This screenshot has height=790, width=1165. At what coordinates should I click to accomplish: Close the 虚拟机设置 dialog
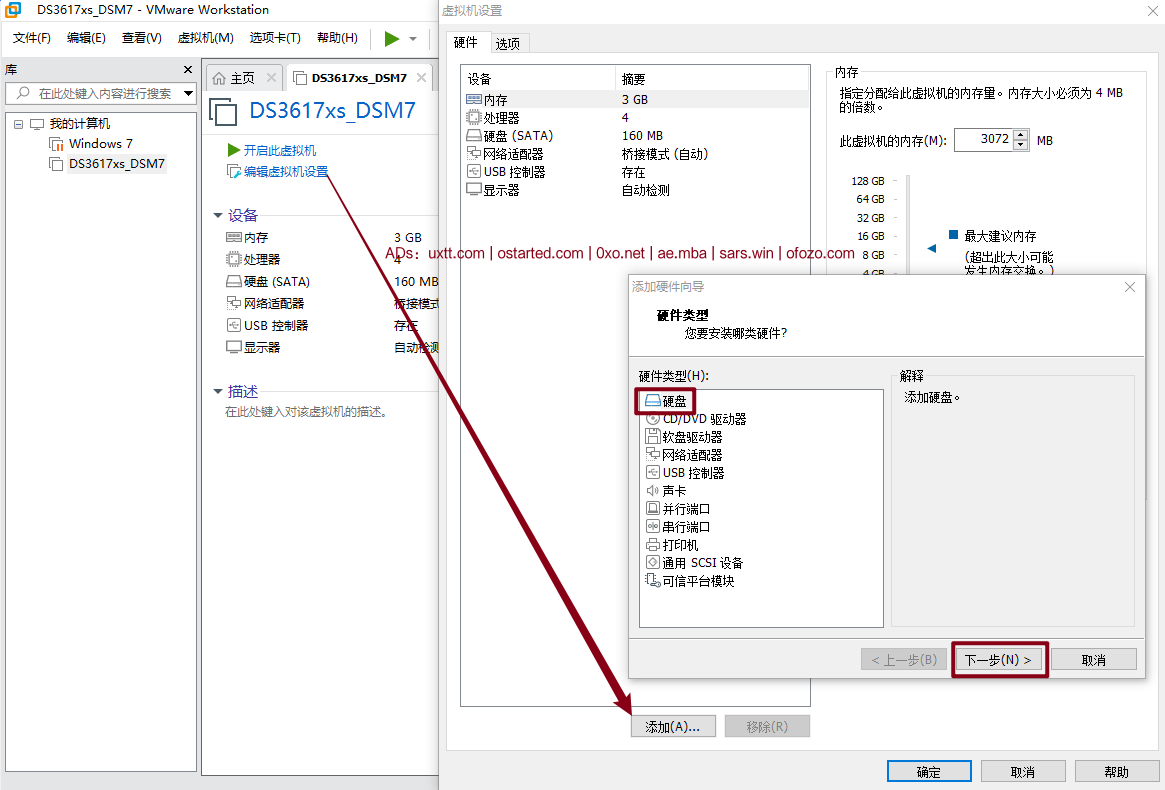pyautogui.click(x=1152, y=10)
